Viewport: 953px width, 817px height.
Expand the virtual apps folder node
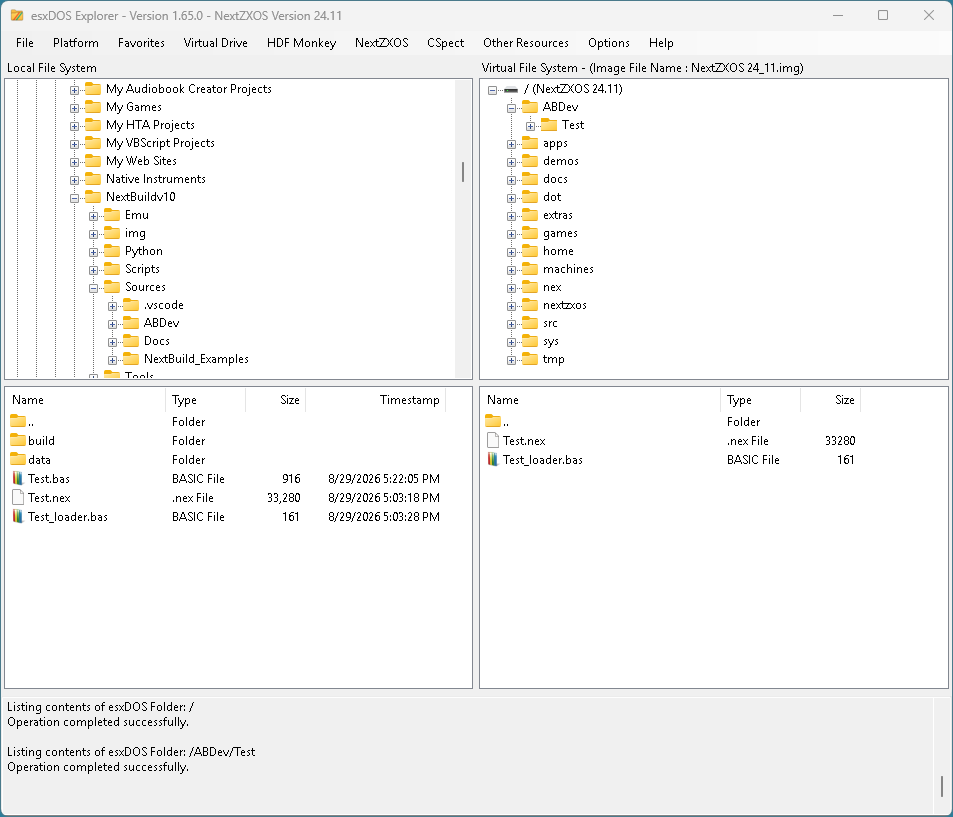pos(511,145)
